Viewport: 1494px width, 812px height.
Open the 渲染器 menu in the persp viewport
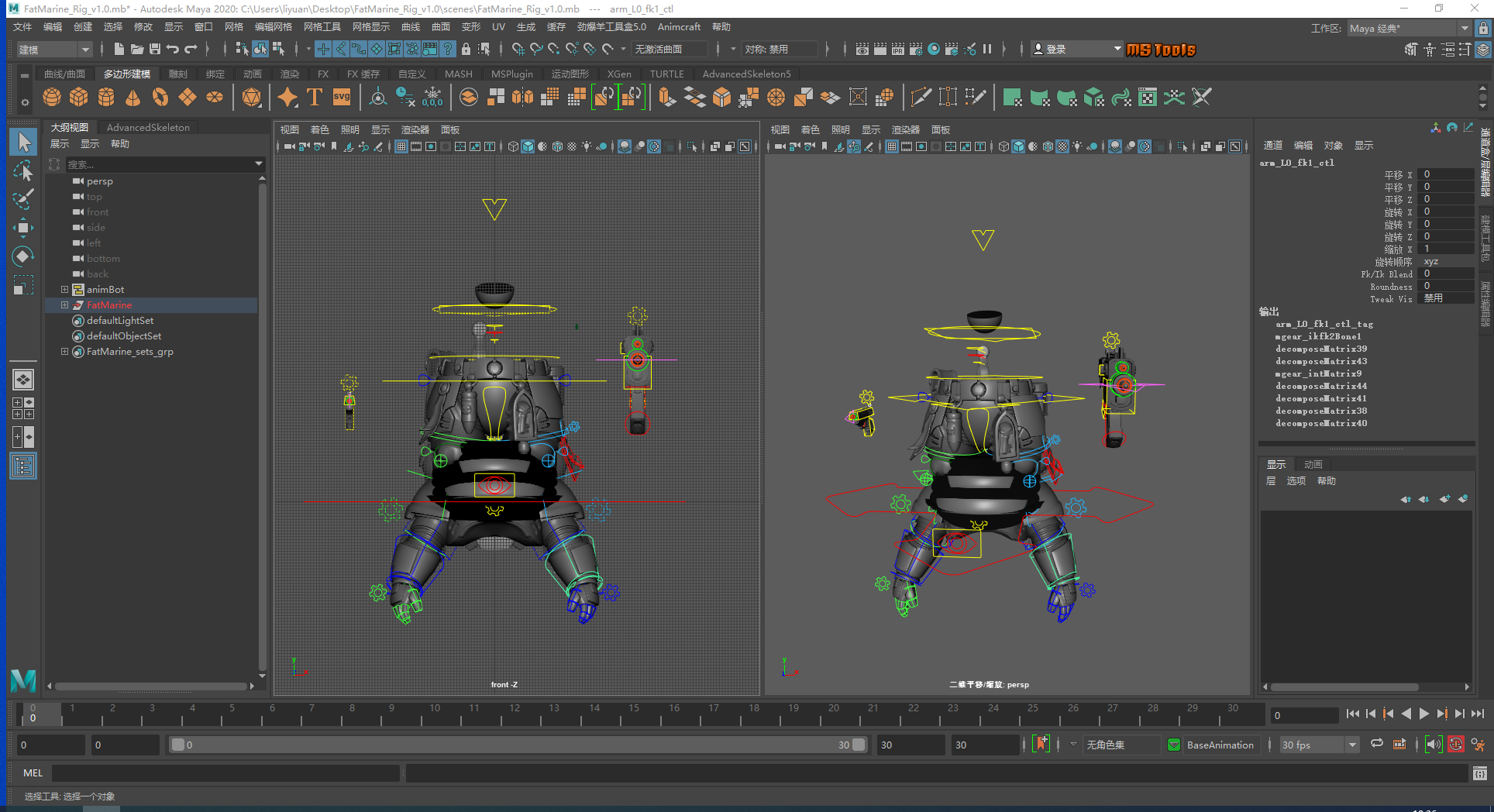click(x=905, y=130)
